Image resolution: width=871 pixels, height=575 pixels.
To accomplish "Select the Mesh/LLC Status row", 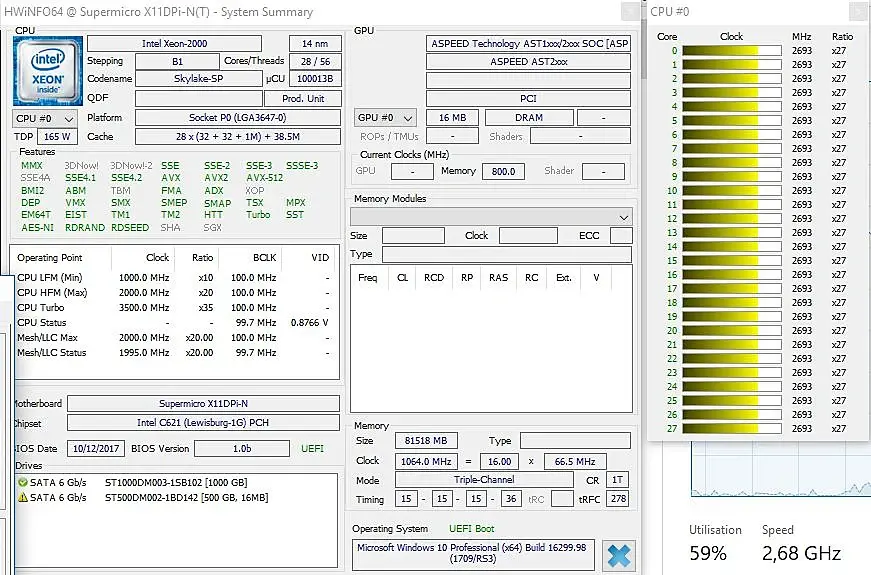I will 176,353.
